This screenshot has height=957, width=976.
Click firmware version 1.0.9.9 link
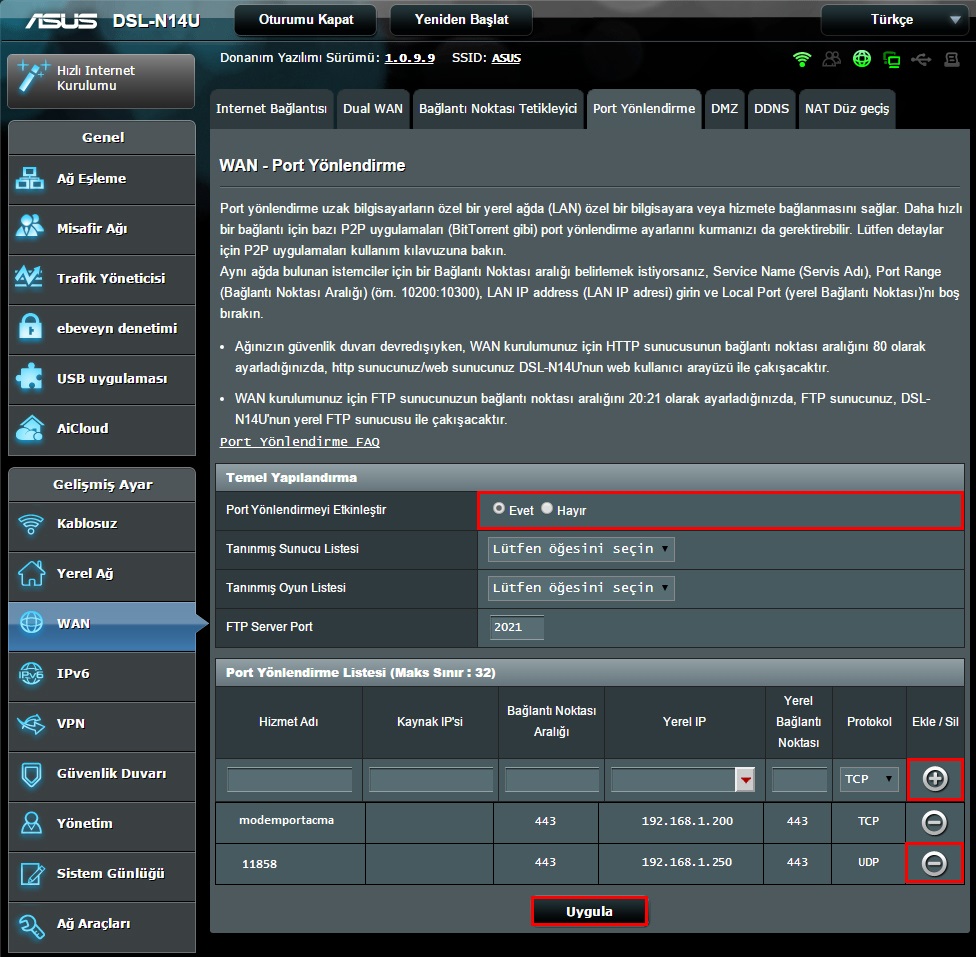(x=410, y=58)
